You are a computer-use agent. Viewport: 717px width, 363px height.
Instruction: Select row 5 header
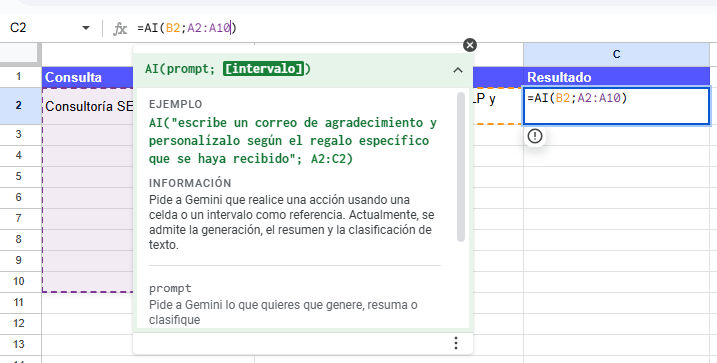19,176
